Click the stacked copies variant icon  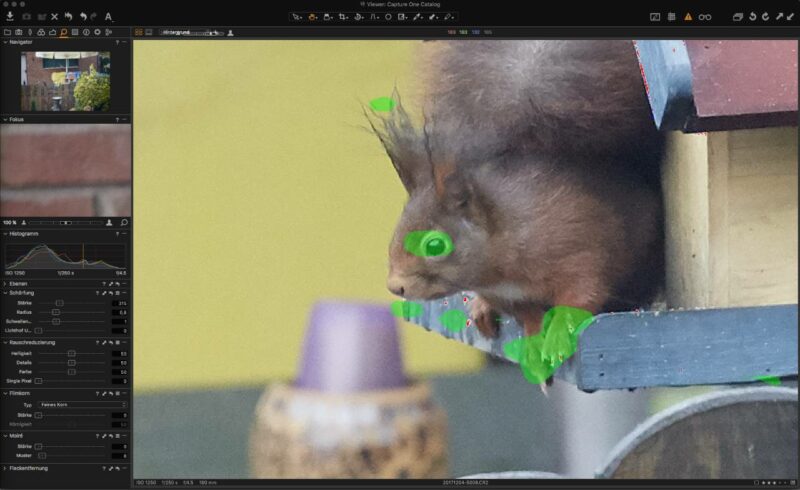click(x=738, y=17)
